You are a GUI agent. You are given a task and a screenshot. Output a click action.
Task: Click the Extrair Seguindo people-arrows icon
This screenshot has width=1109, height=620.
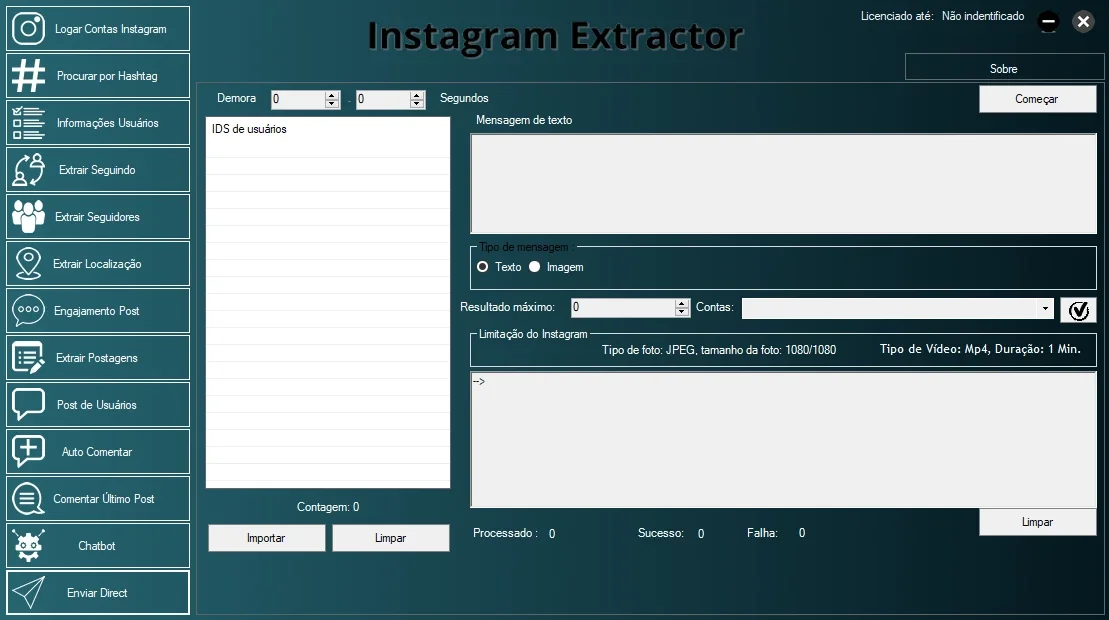pyautogui.click(x=28, y=170)
